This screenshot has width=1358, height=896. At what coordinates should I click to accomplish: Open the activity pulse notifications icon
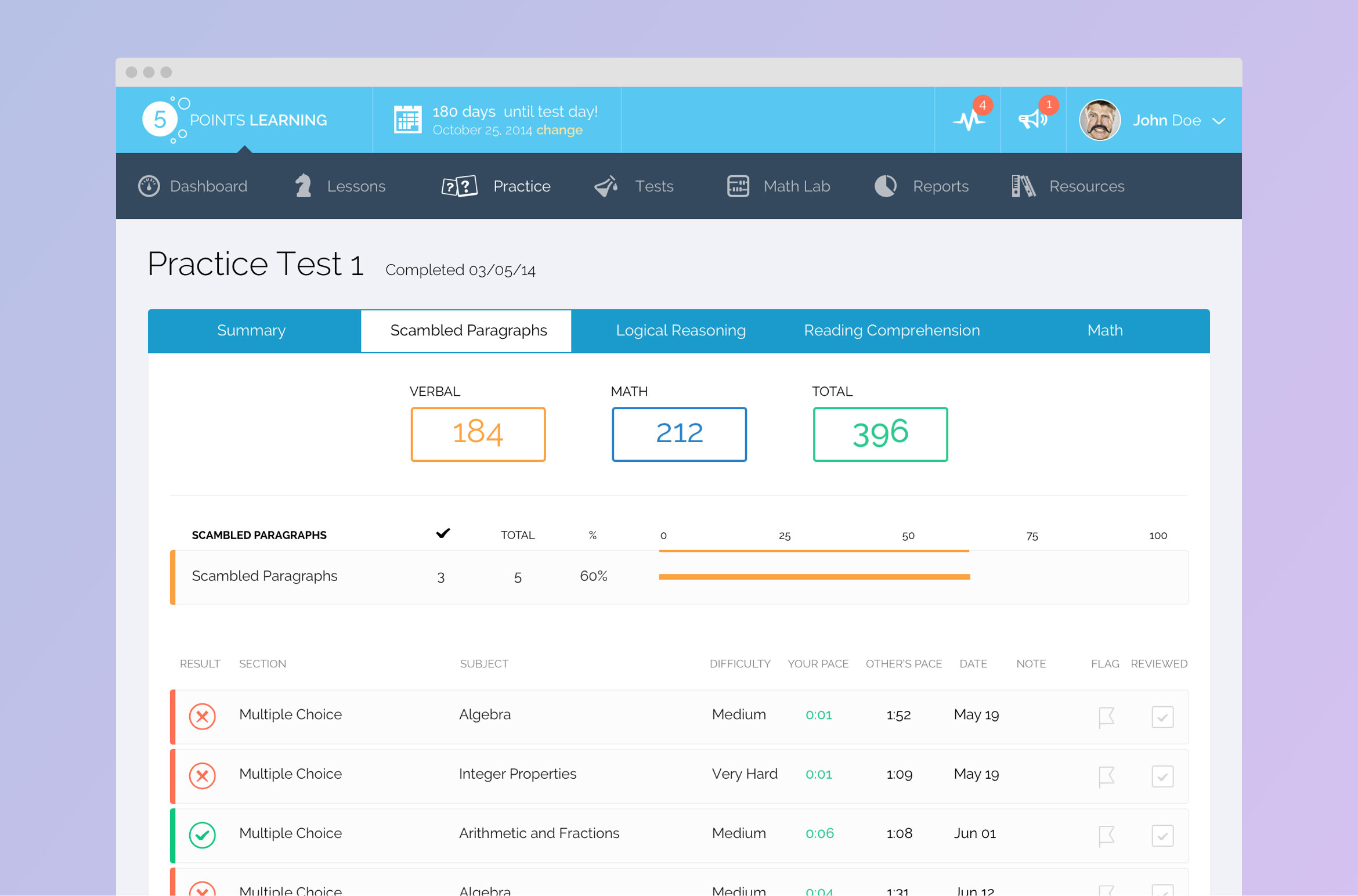(968, 120)
